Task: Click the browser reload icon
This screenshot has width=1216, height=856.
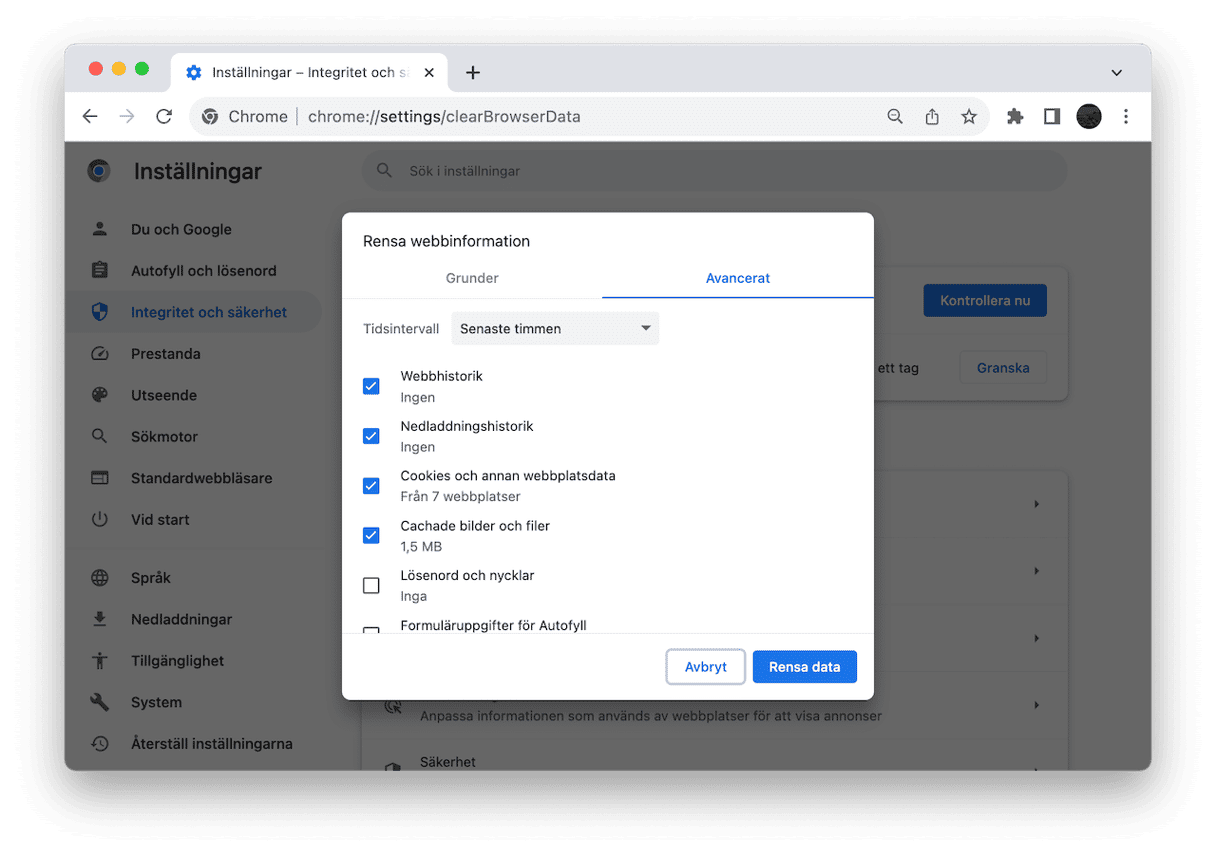Action: [164, 117]
